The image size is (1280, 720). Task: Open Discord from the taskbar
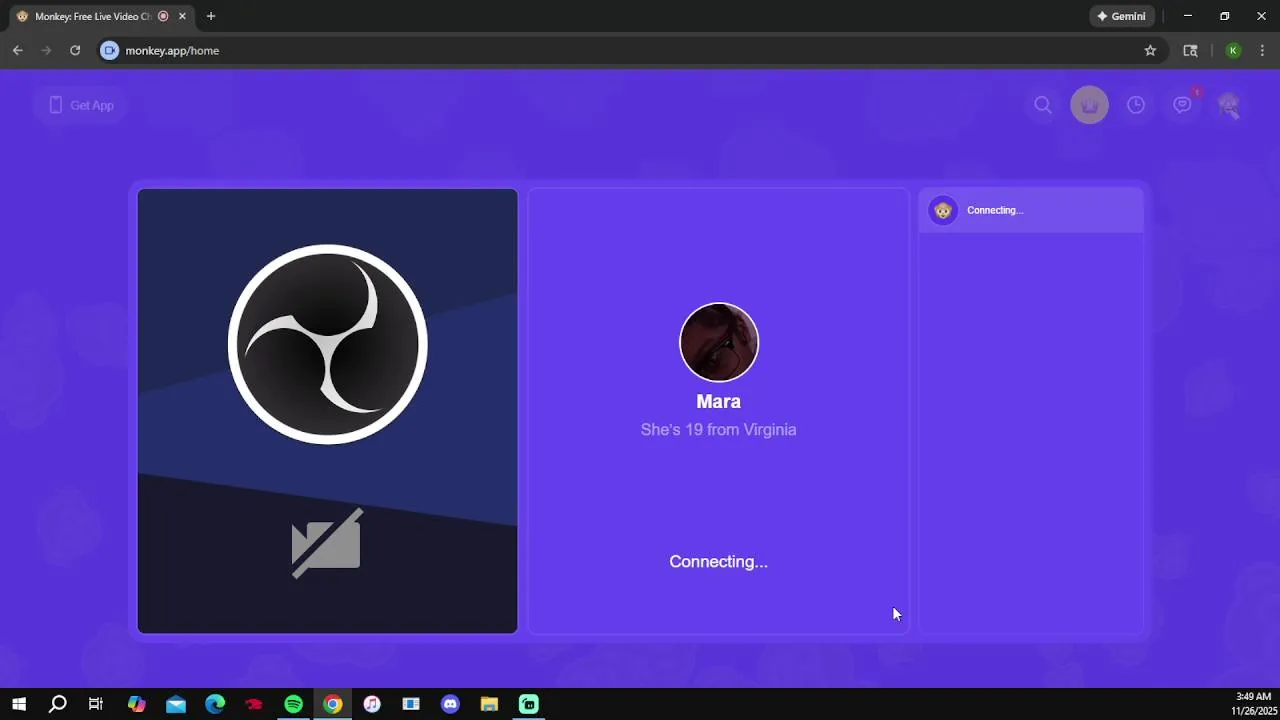tap(450, 704)
